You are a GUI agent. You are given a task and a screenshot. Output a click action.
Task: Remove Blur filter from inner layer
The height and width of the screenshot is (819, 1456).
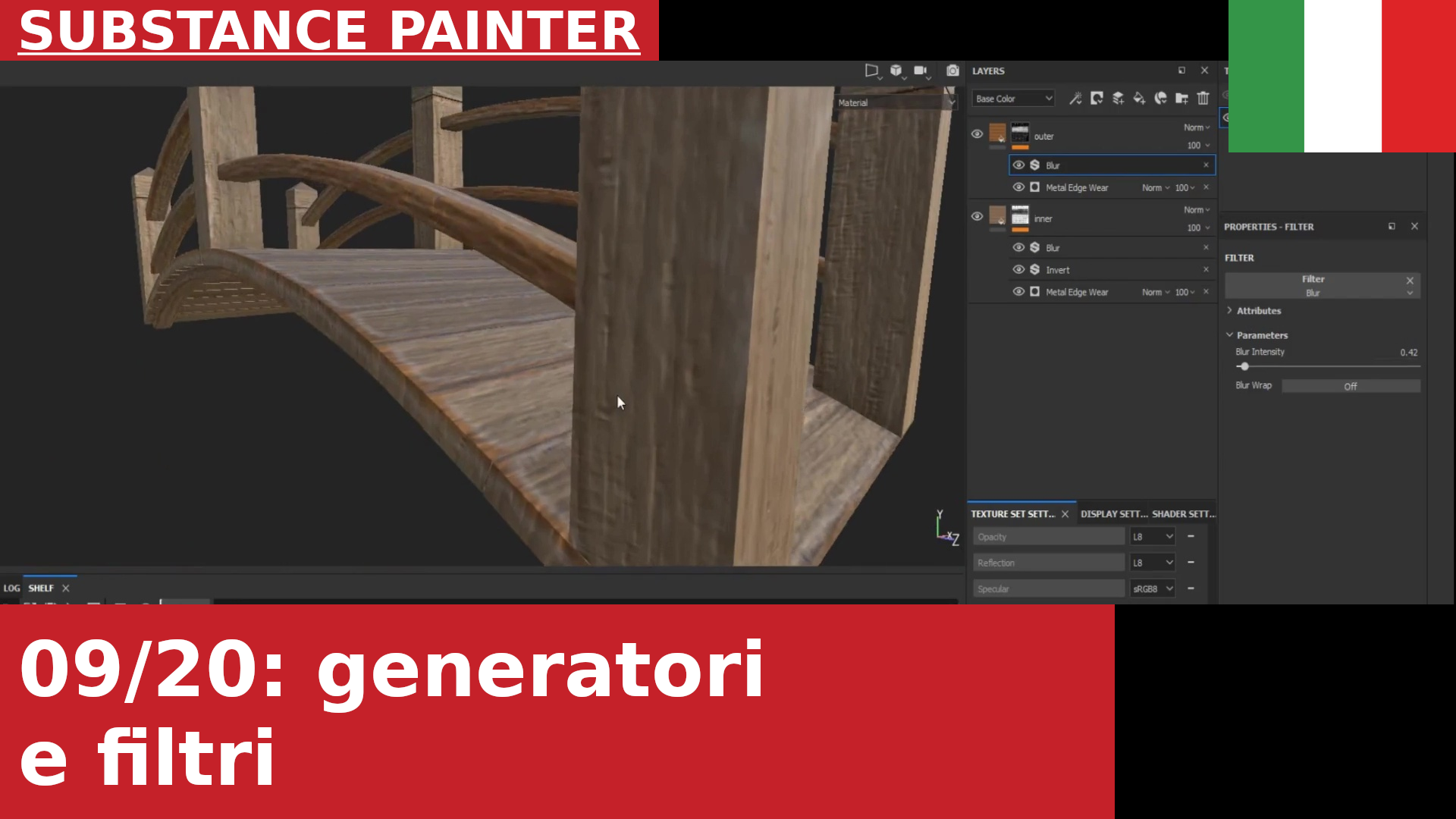(x=1206, y=248)
